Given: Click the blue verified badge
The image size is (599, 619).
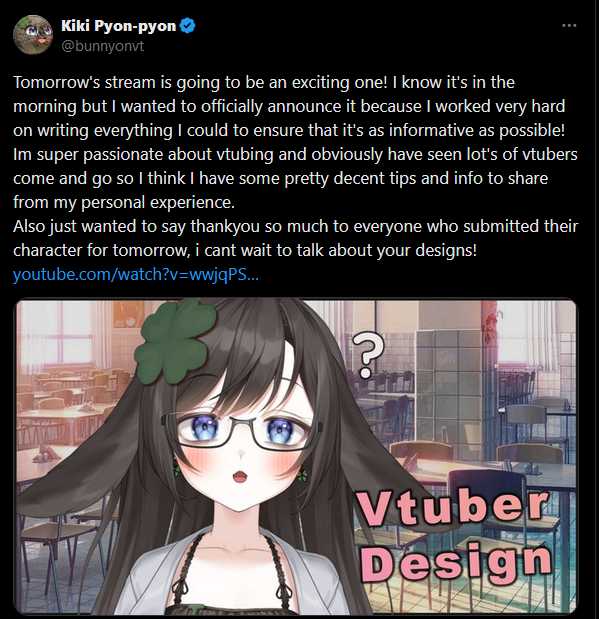Looking at the screenshot, I should click(x=187, y=26).
